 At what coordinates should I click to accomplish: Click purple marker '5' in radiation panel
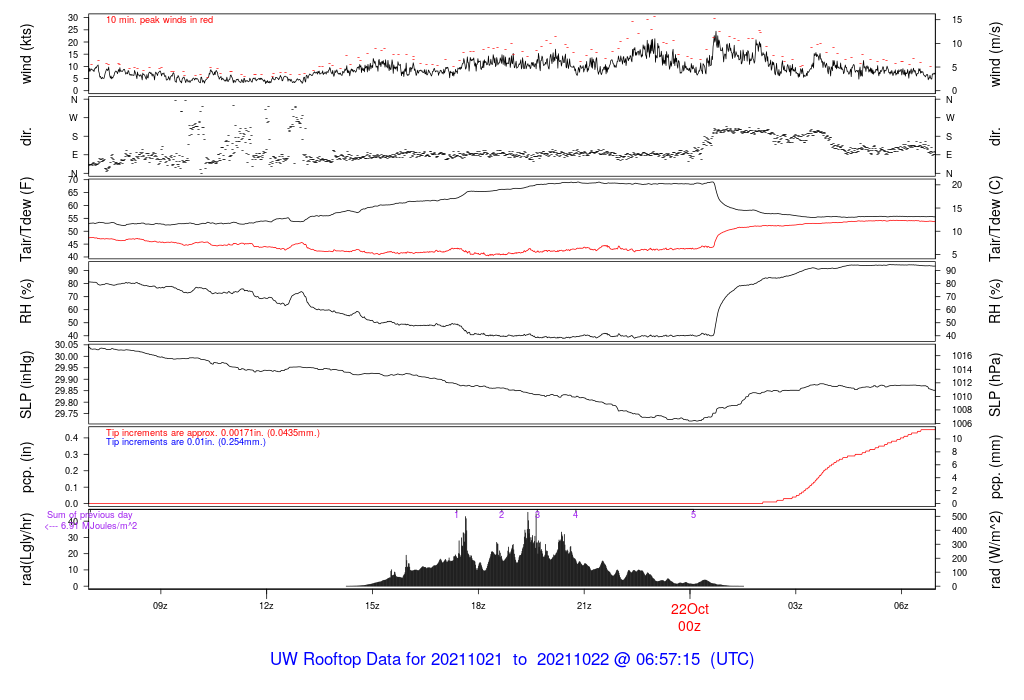(x=694, y=515)
